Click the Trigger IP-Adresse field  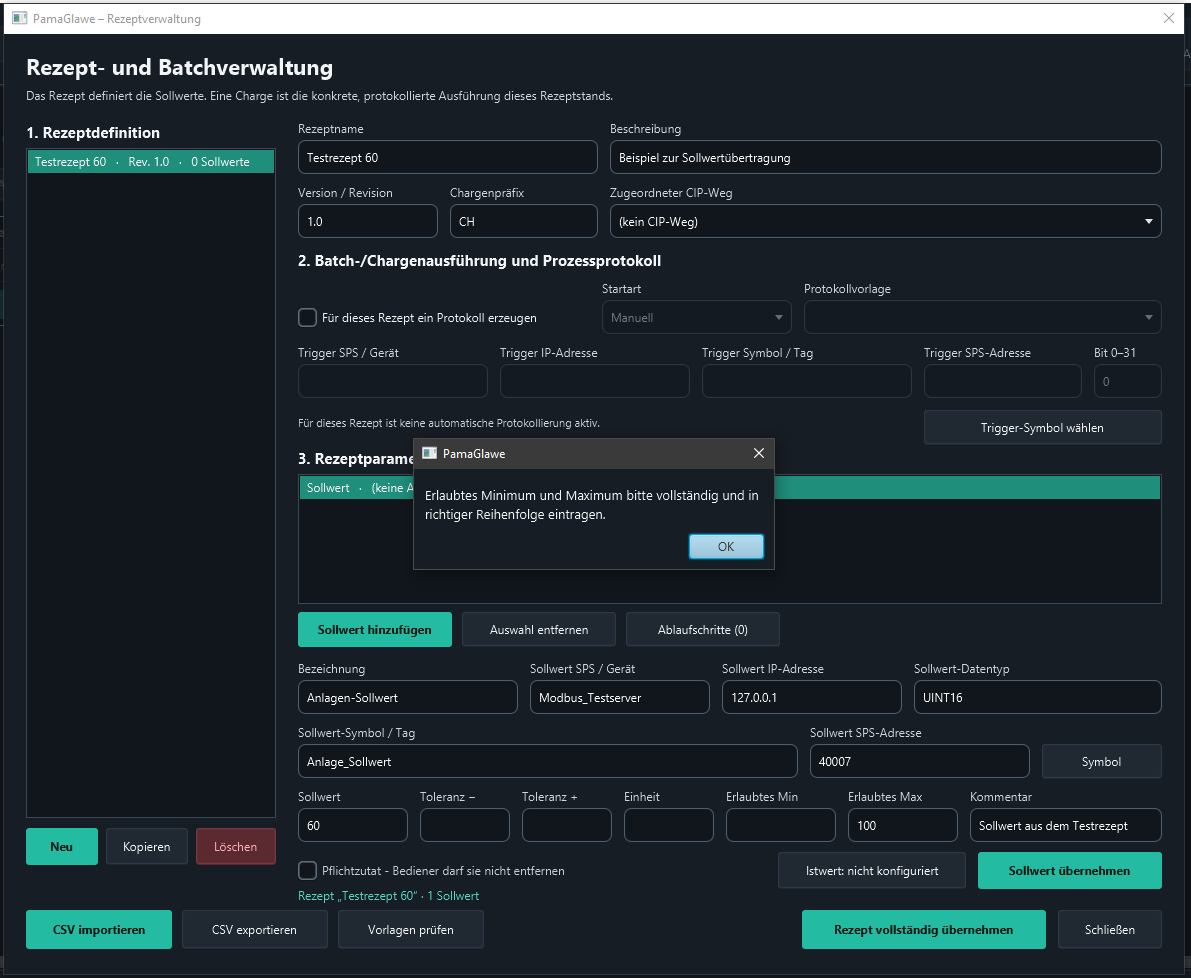pyautogui.click(x=595, y=381)
